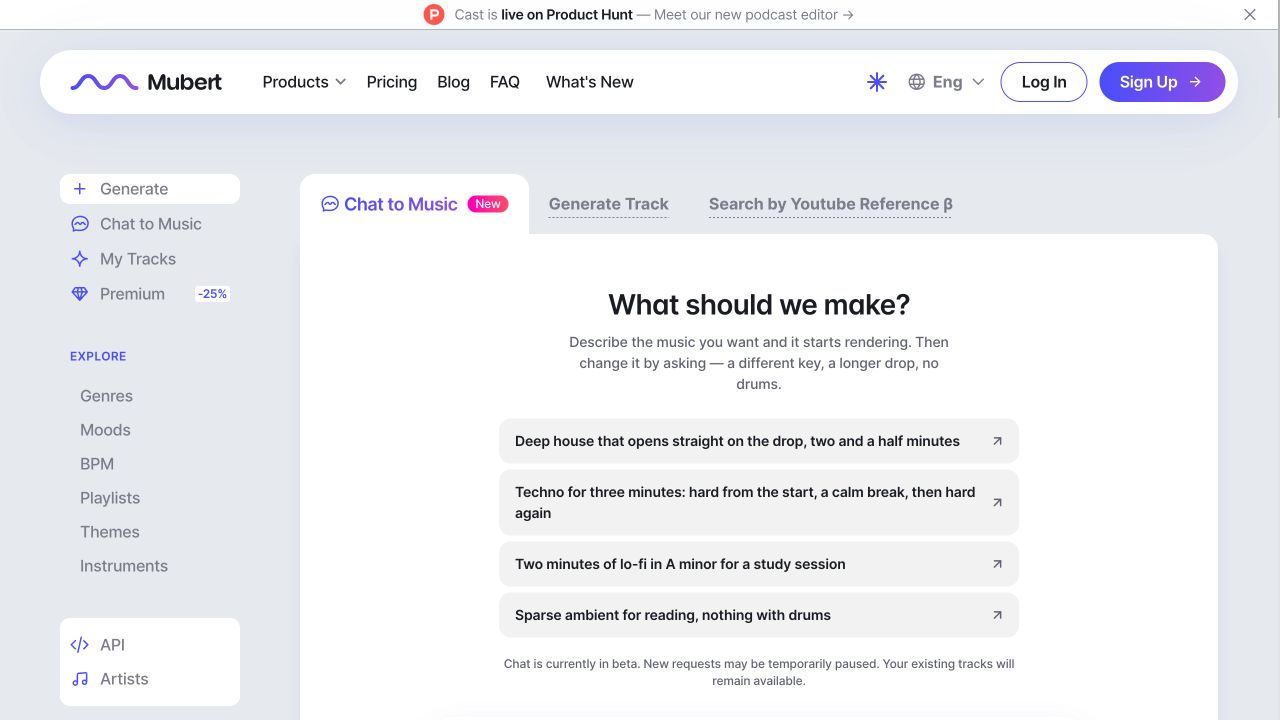
Task: Close the Product Hunt banner
Action: coord(1250,14)
